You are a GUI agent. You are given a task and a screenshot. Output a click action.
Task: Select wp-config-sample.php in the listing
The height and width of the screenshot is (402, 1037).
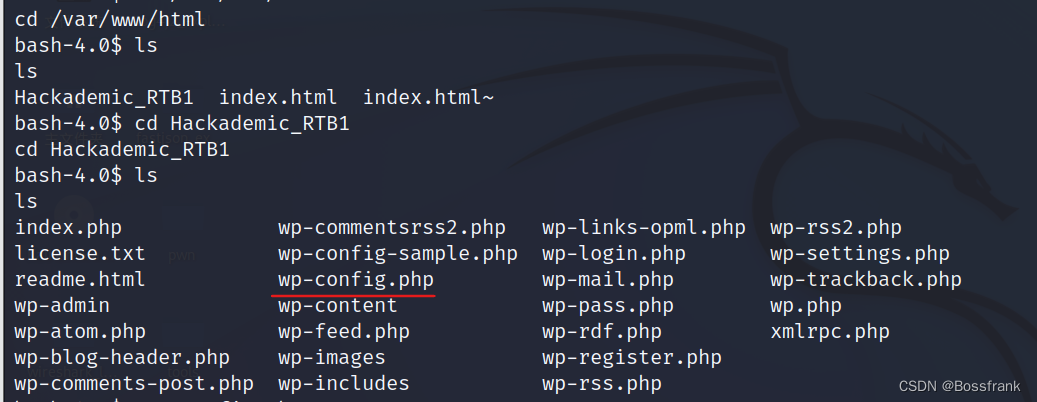[x=397, y=254]
